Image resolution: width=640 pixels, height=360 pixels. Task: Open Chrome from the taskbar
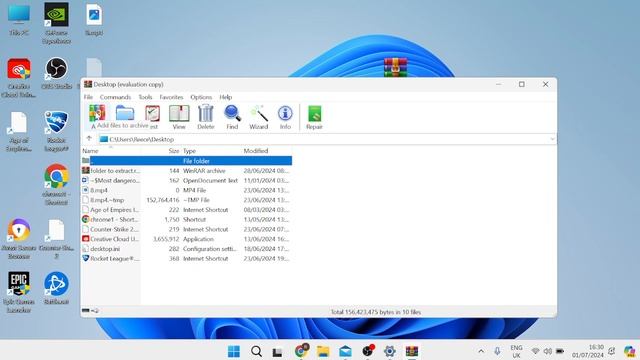[301, 351]
